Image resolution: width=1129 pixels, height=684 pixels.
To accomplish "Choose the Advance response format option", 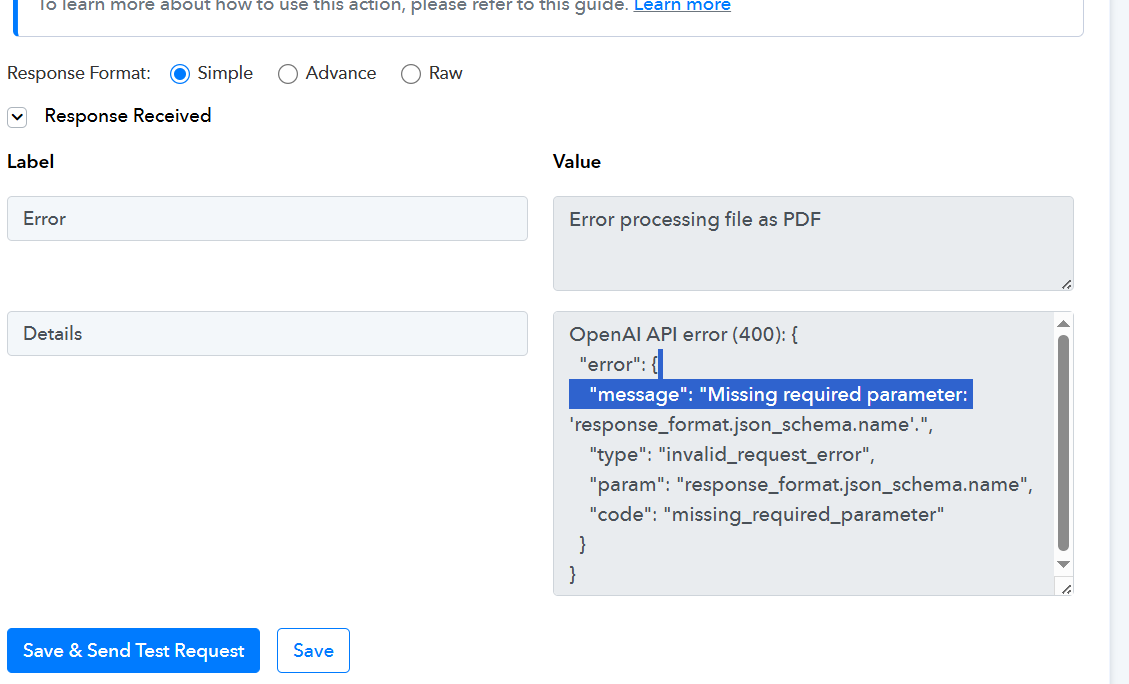I will (288, 74).
